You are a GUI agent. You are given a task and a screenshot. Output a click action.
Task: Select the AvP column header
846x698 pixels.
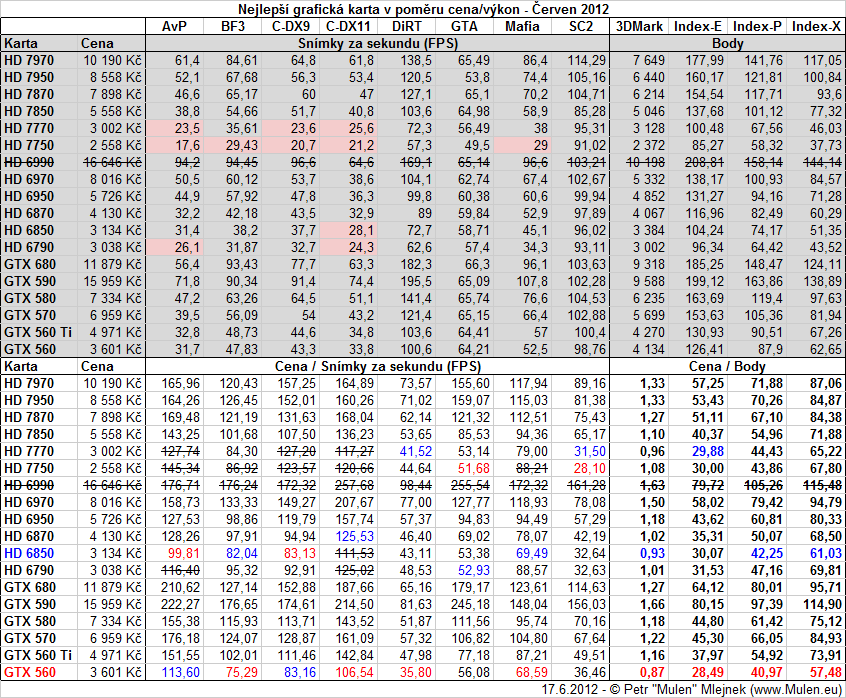[x=174, y=26]
